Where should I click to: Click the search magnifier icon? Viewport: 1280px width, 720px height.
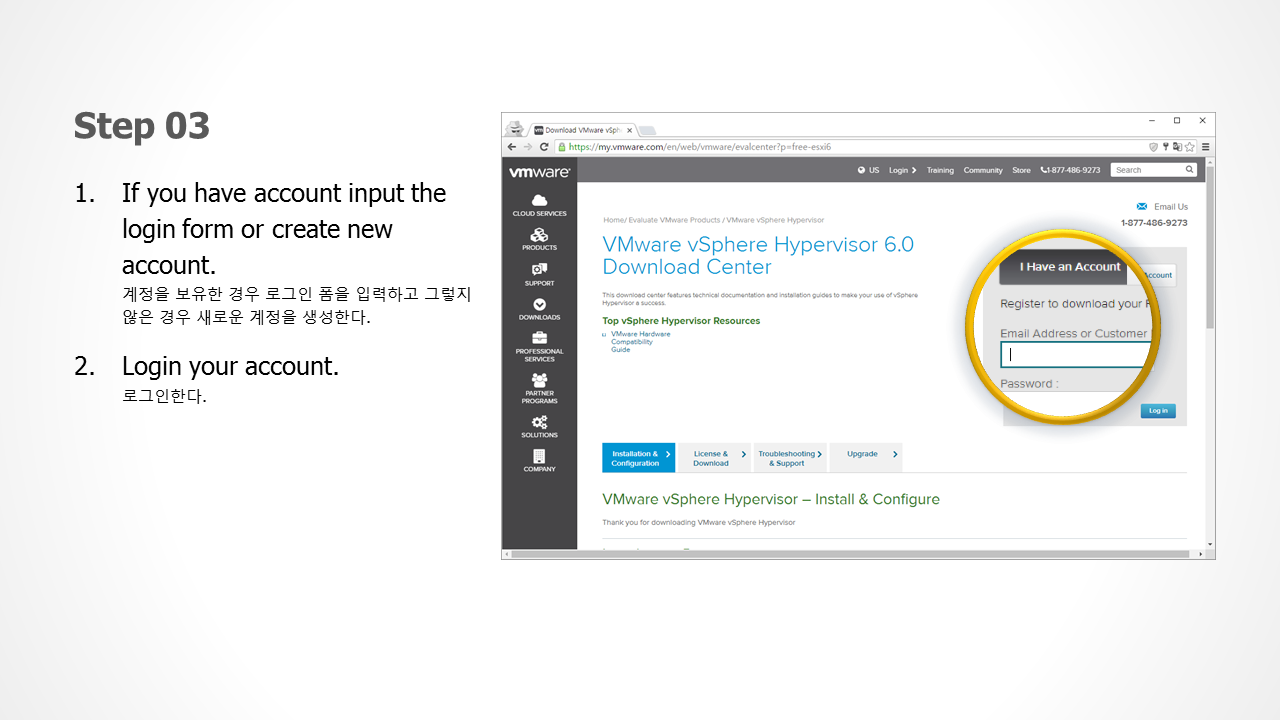click(x=1189, y=170)
